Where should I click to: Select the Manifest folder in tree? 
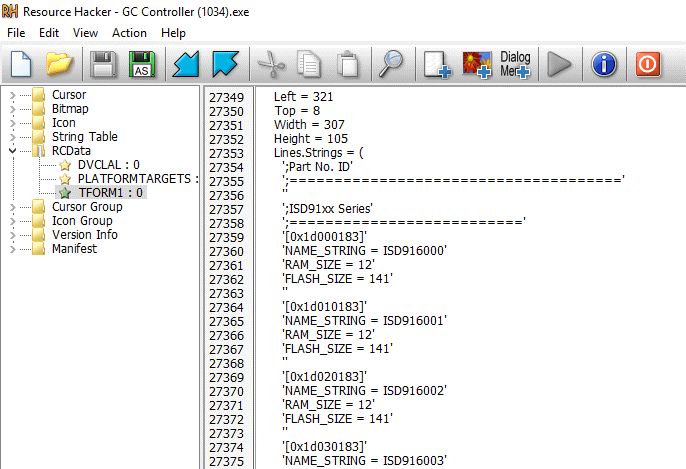pos(74,249)
